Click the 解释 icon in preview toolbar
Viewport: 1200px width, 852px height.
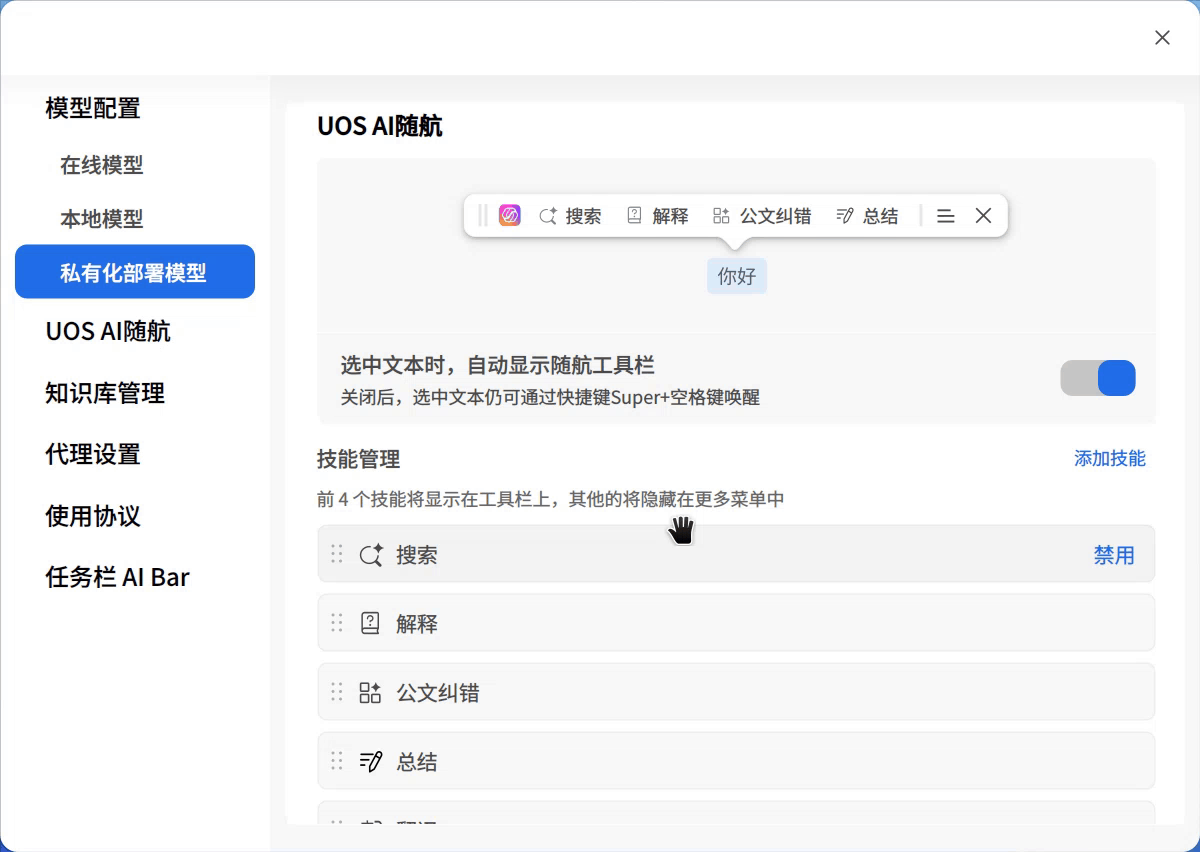634,216
